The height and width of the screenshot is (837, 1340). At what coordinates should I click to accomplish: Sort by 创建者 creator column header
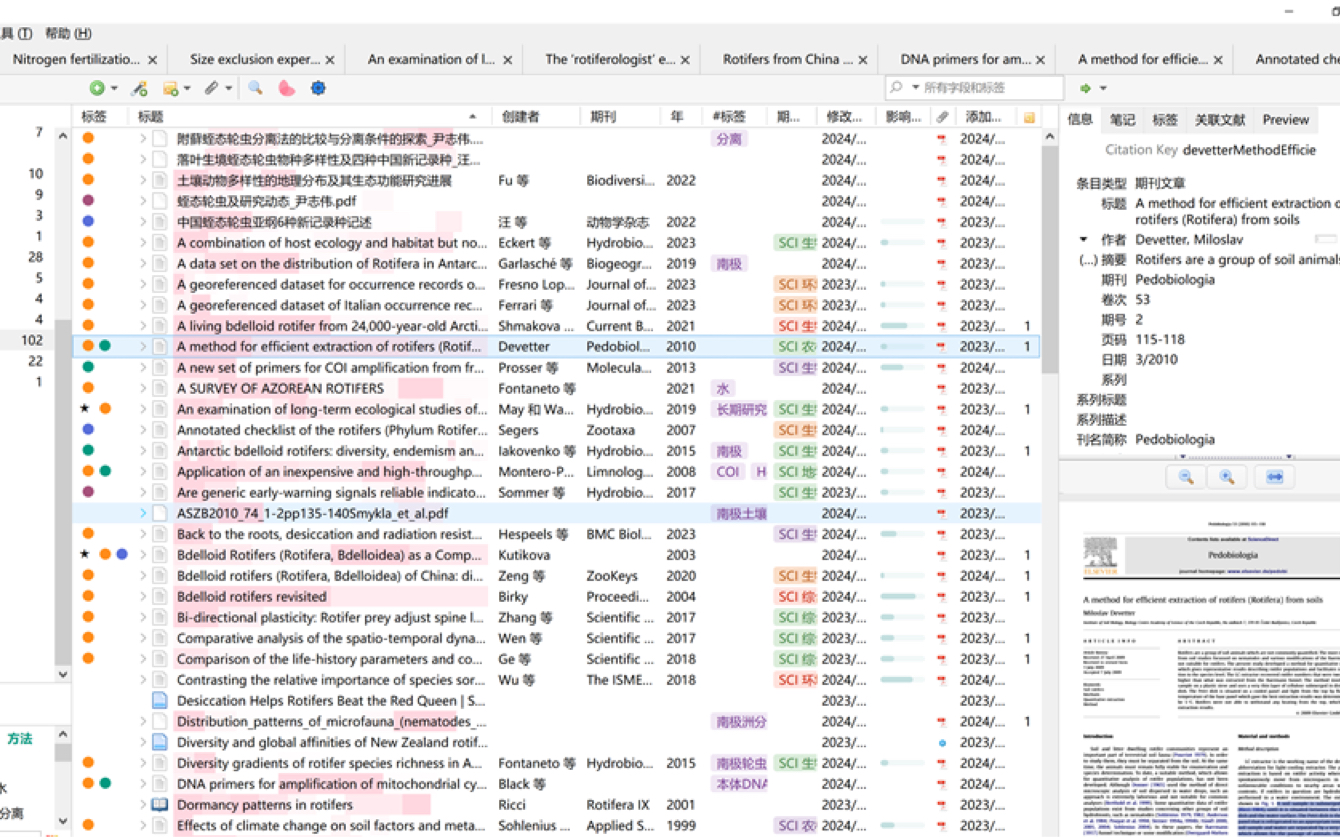[538, 117]
